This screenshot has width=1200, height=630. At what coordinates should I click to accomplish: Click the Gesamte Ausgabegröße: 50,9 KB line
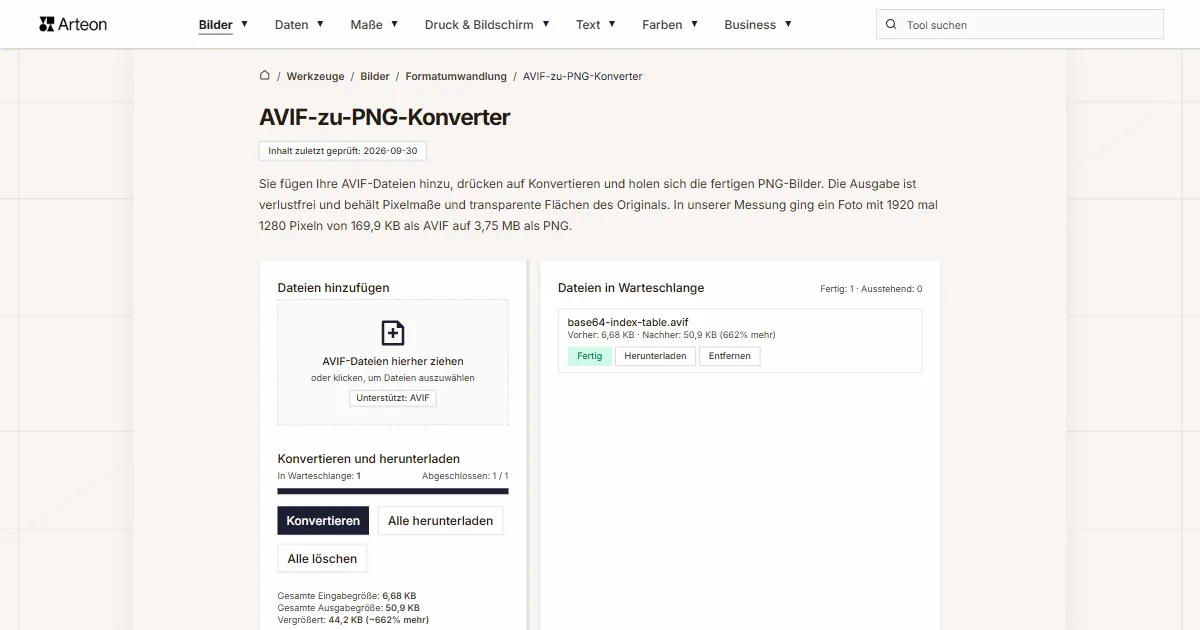tap(348, 608)
